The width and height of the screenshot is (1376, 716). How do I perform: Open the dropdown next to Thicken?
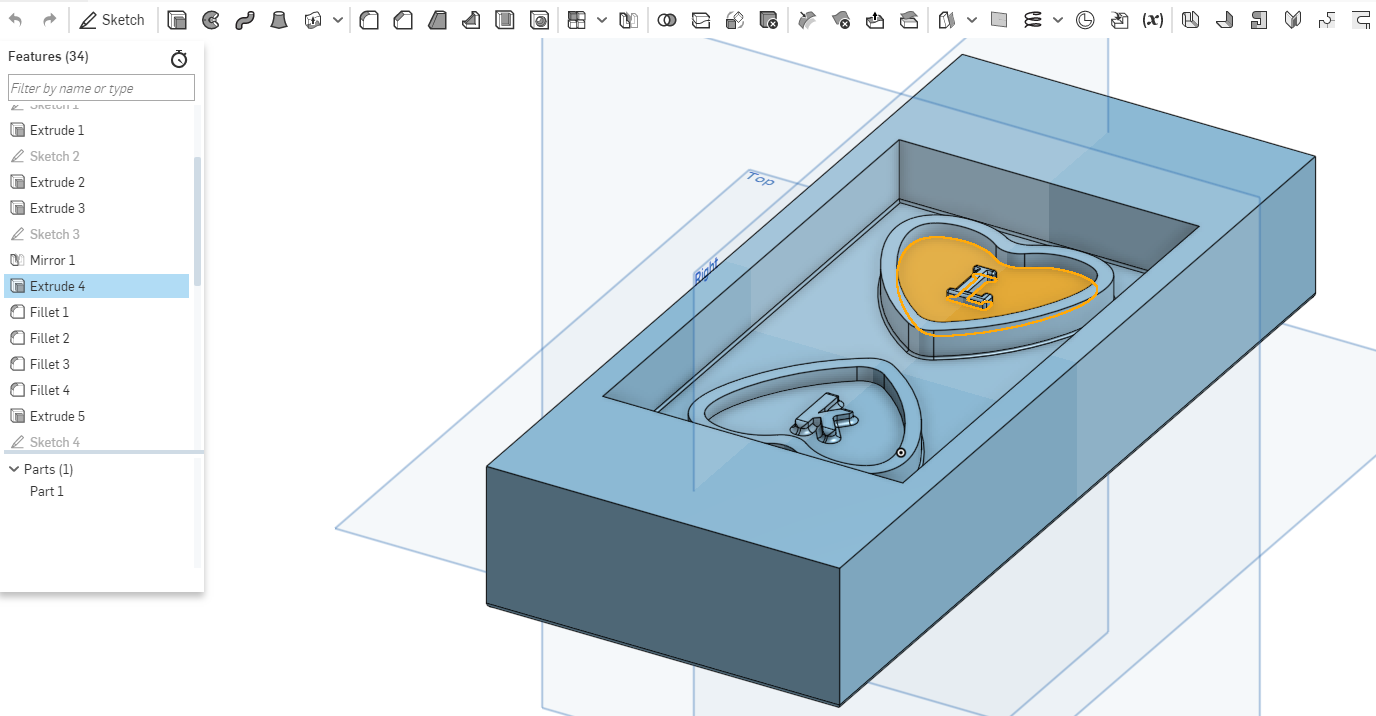point(338,19)
